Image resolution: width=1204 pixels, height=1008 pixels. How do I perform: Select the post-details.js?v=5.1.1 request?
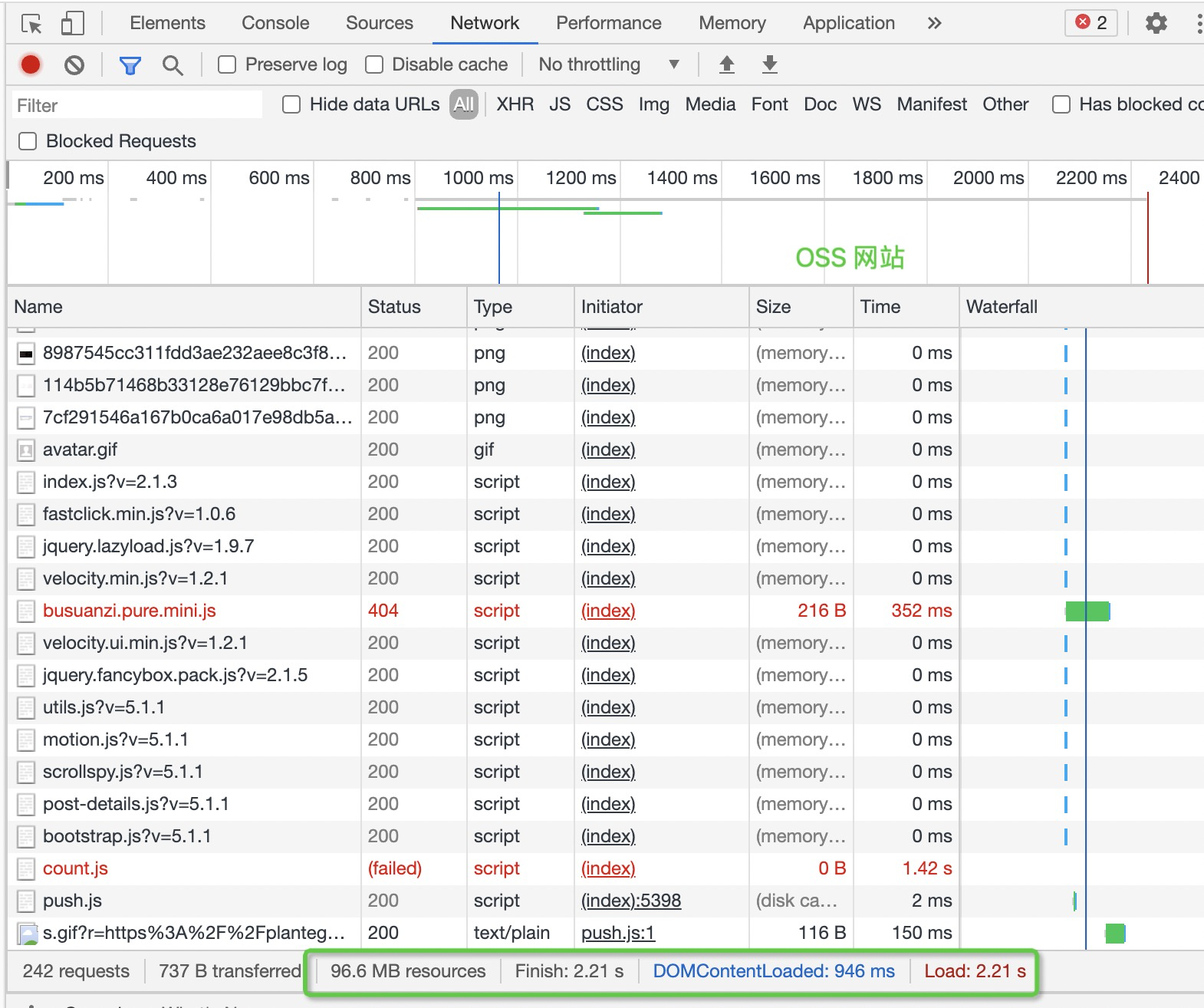pos(136,804)
